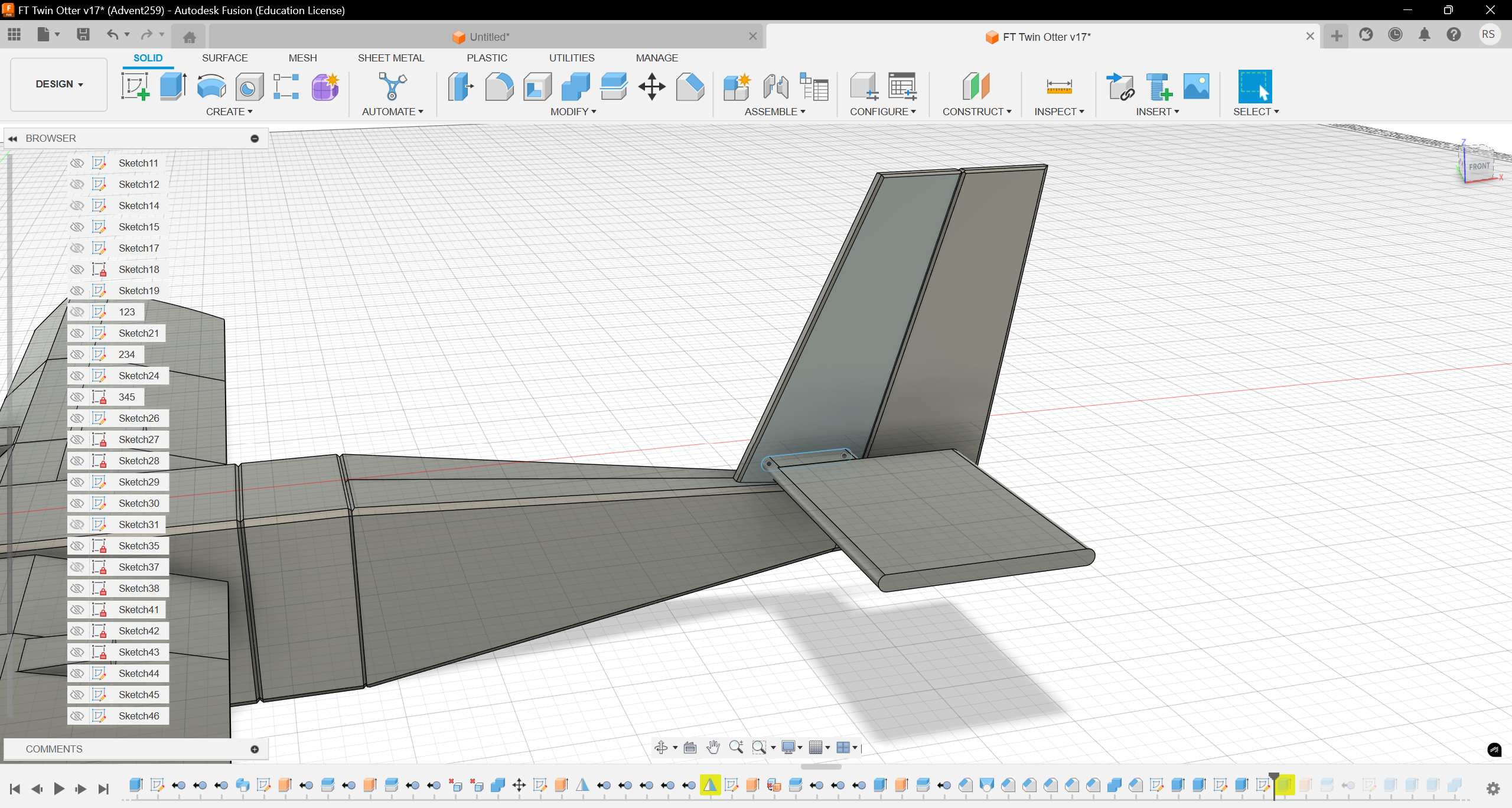Select the Measure tool

[1059, 87]
